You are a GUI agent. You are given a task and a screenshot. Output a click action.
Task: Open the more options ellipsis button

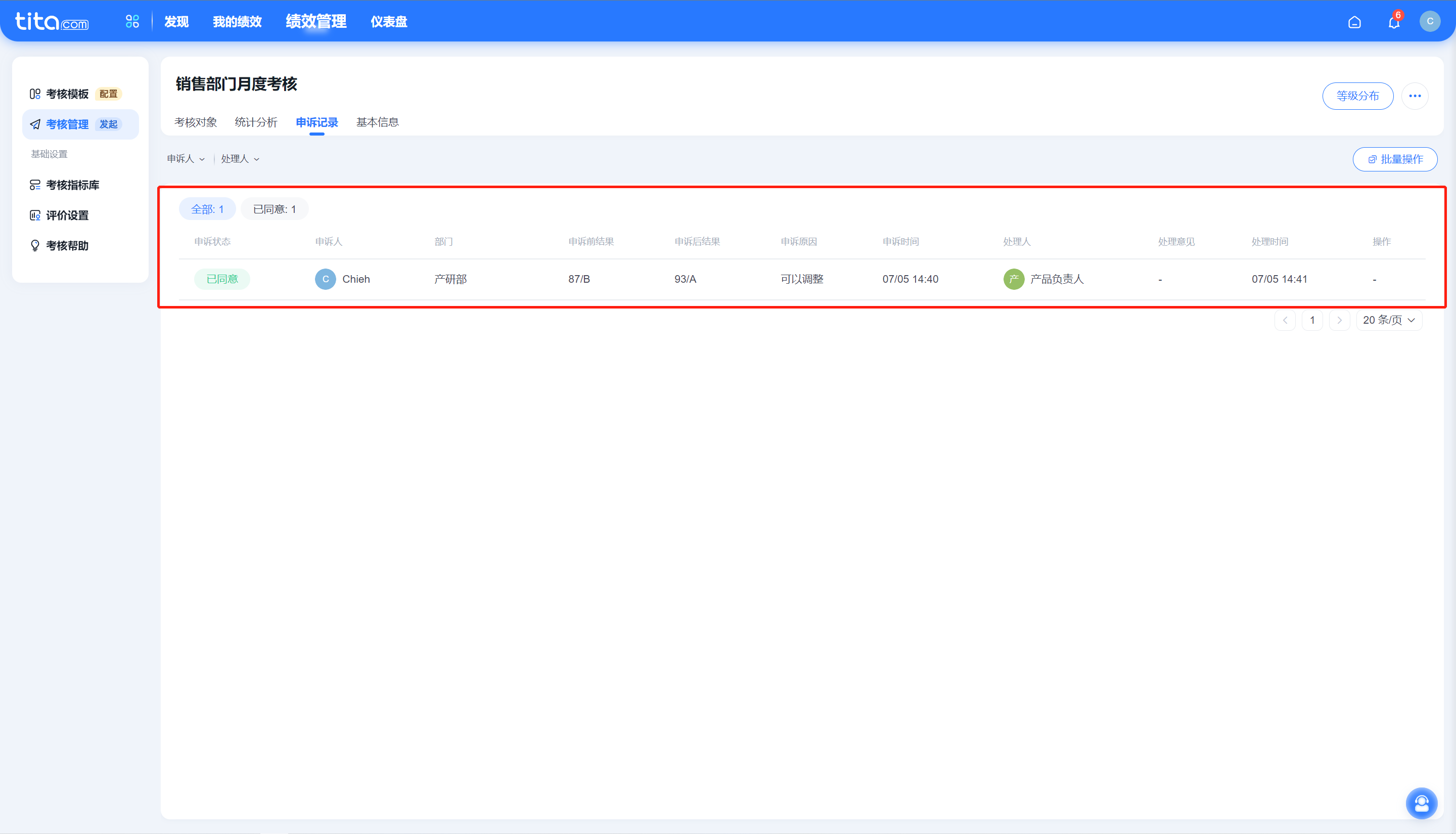tap(1415, 96)
